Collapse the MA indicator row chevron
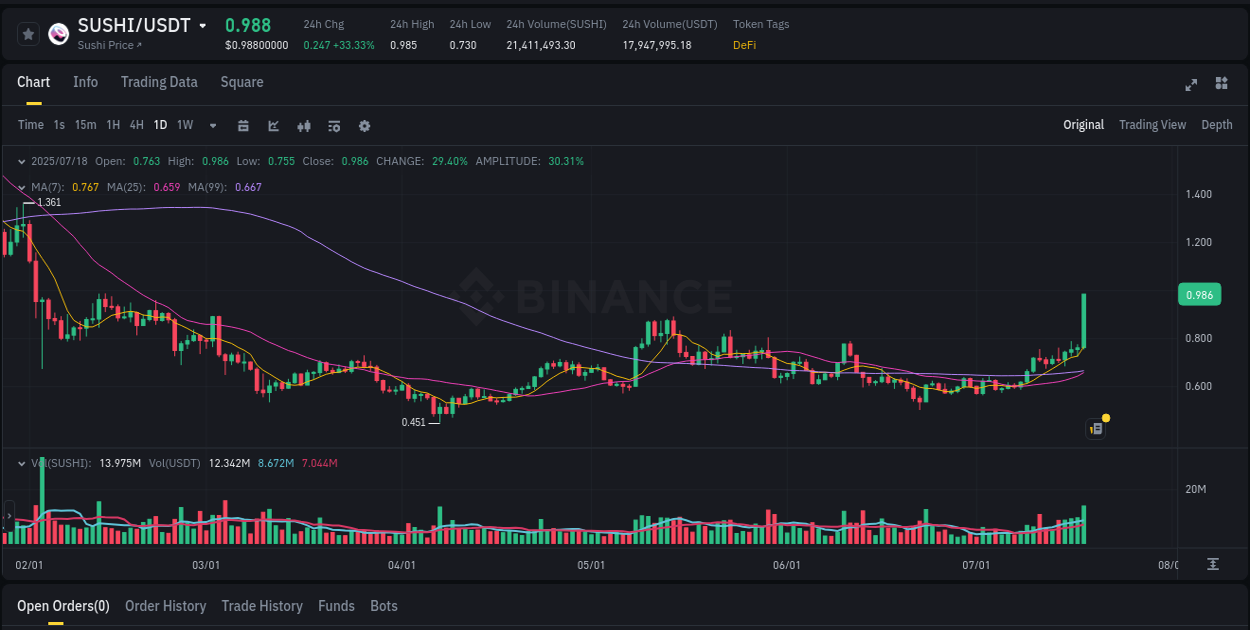 (21, 187)
